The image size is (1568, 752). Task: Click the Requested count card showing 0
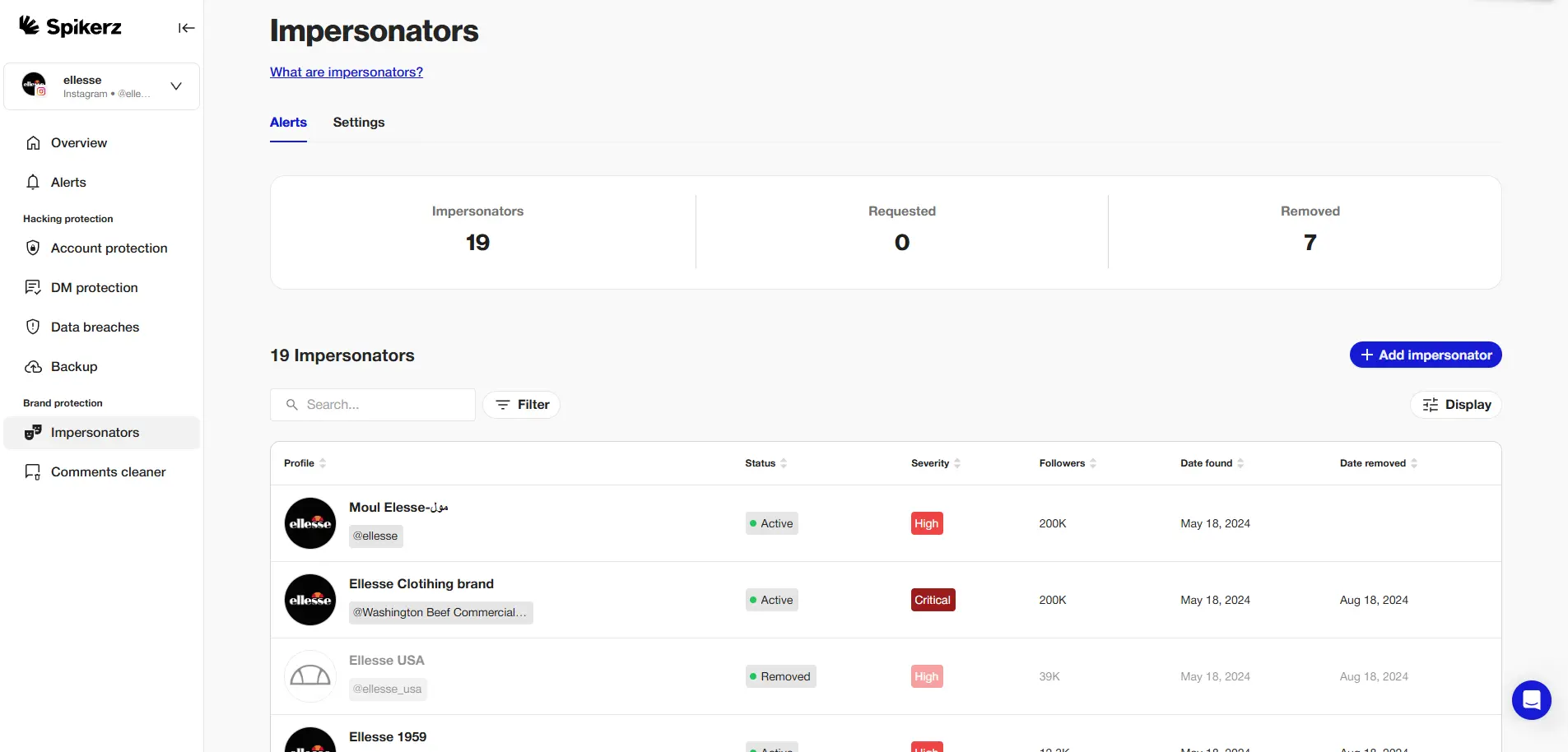(x=902, y=231)
